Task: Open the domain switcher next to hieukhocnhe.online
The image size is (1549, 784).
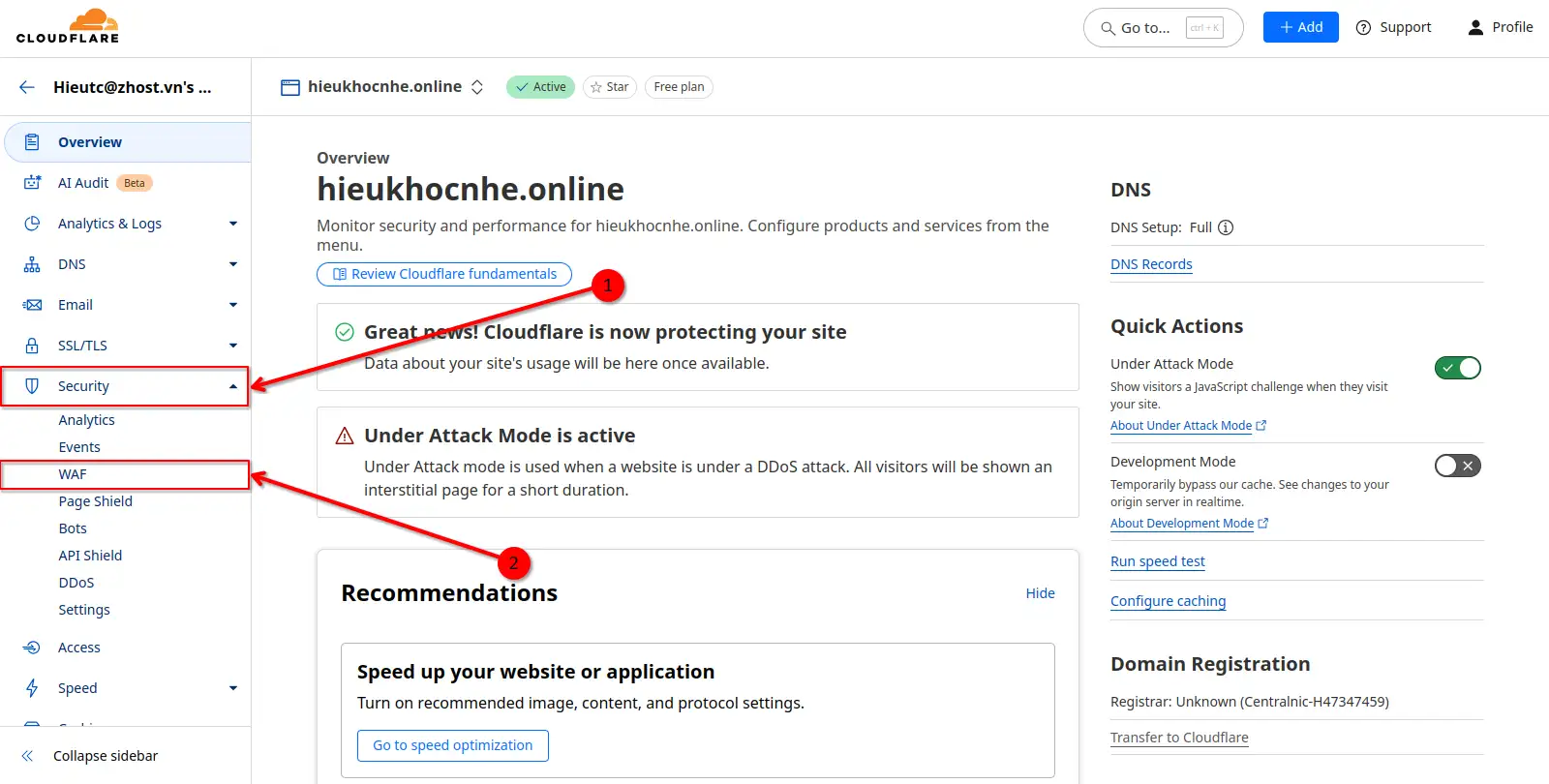Action: coord(477,87)
